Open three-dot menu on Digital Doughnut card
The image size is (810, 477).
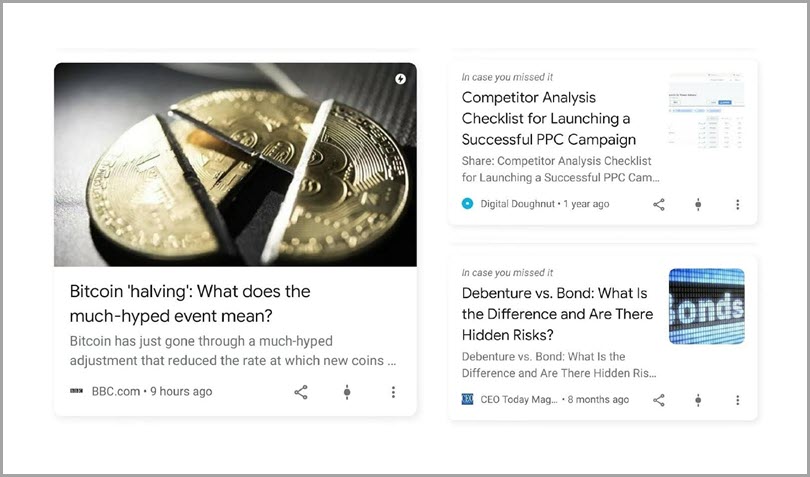tap(737, 205)
